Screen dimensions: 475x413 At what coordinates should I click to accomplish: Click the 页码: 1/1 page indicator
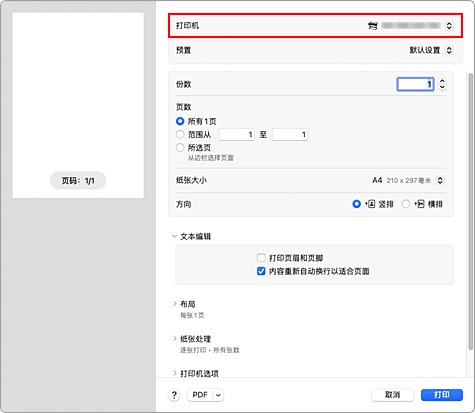point(78,181)
